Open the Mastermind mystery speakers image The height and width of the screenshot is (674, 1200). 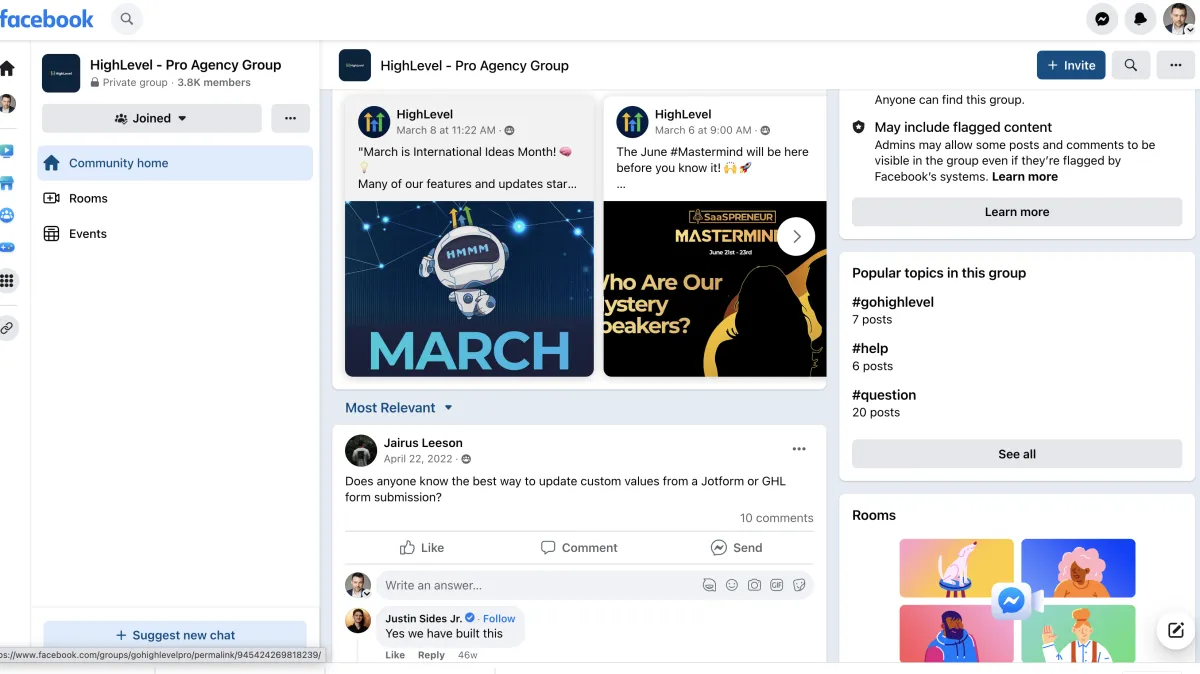(715, 289)
